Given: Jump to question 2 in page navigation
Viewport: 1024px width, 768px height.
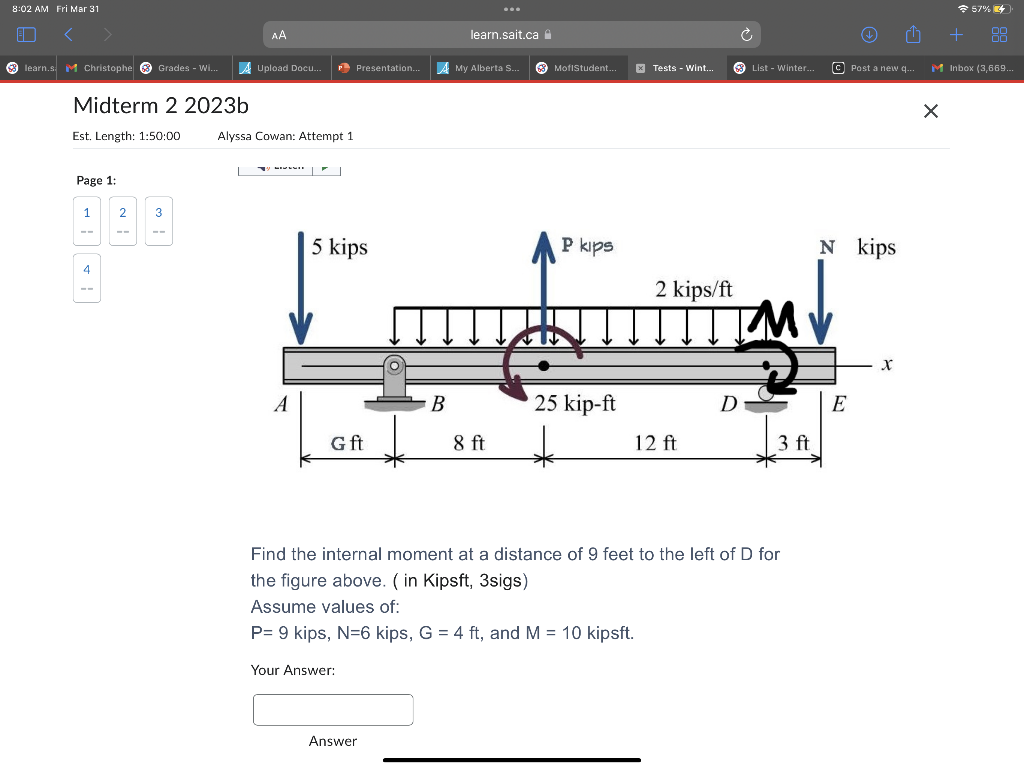Looking at the screenshot, I should point(123,221).
